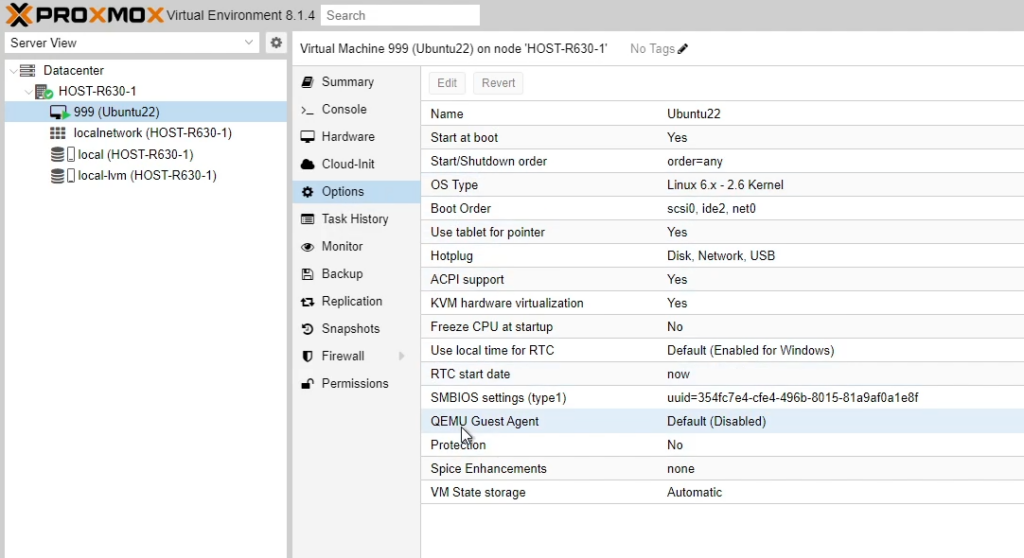Image resolution: width=1024 pixels, height=558 pixels.
Task: Click the Console terminal prompt icon
Action: pyautogui.click(x=307, y=110)
